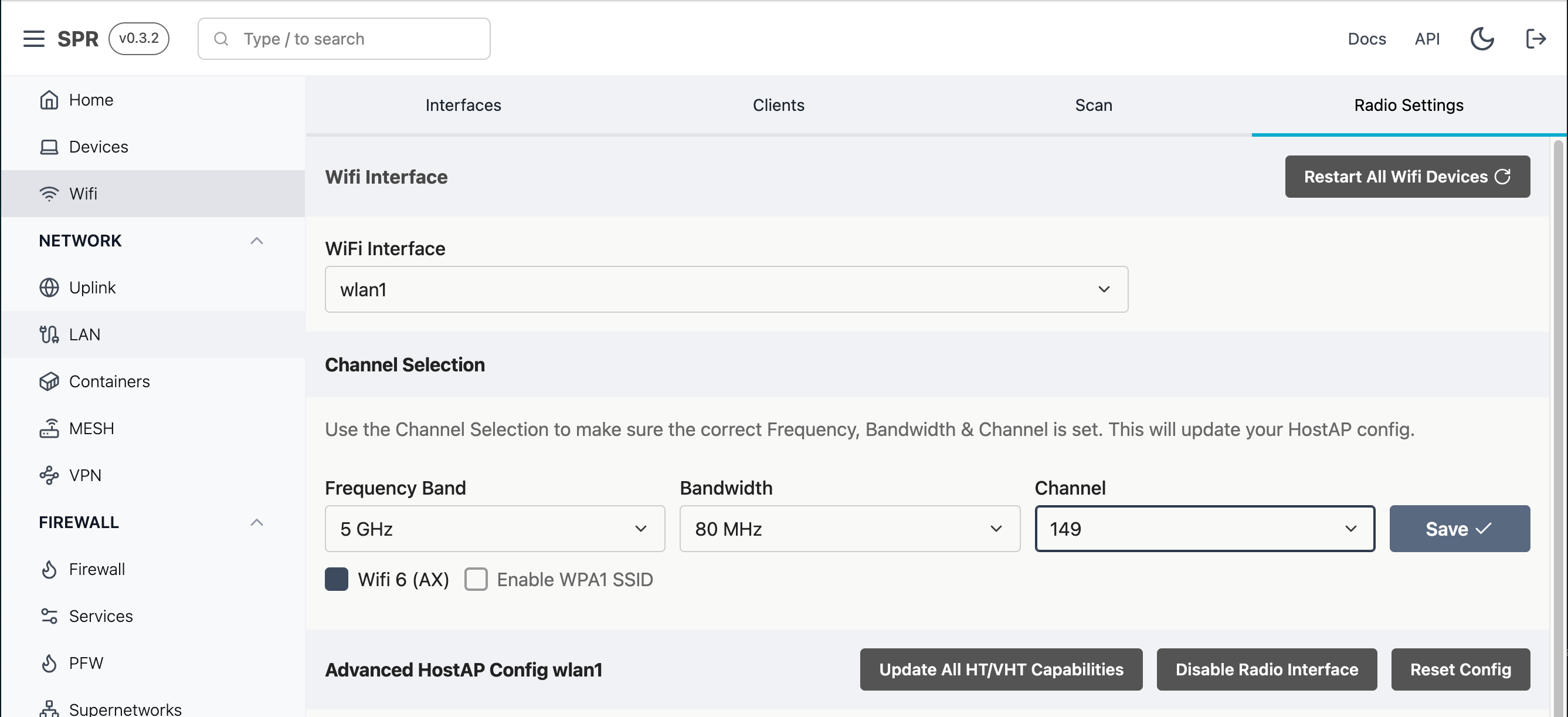This screenshot has height=717, width=1568.
Task: Switch to the Scan tab
Action: [x=1093, y=106]
